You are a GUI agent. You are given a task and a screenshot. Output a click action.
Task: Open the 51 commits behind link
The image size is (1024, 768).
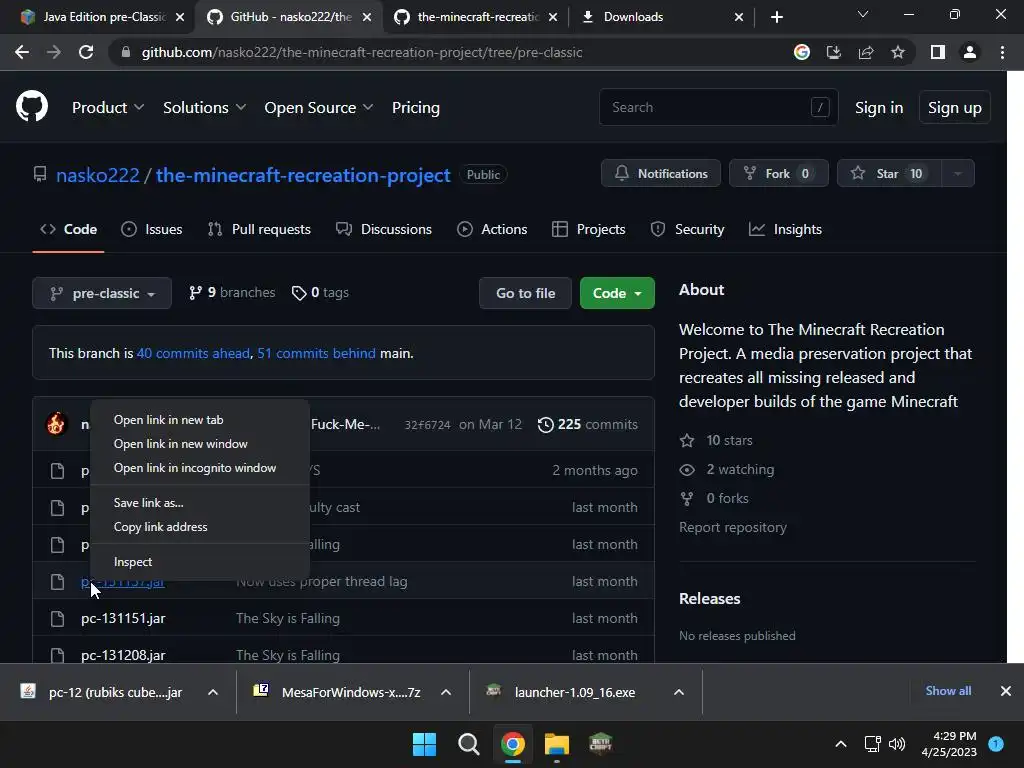[317, 353]
